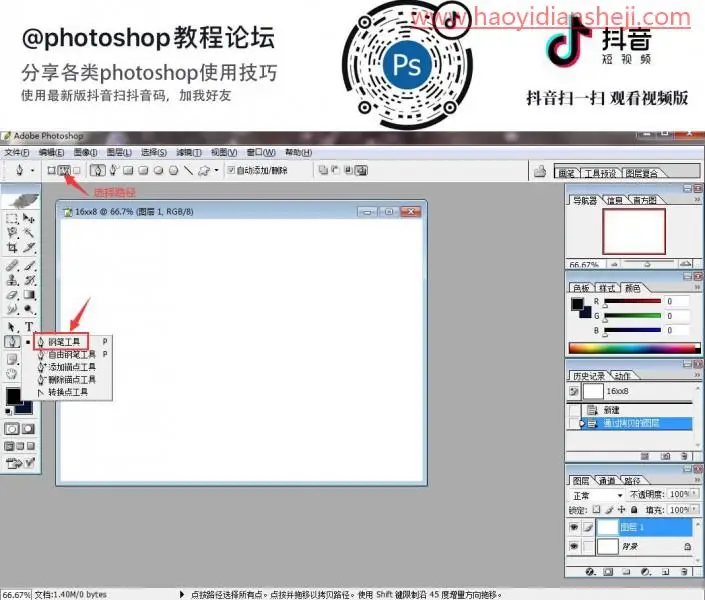Click the Ellipse shape in options bar
Image resolution: width=705 pixels, height=600 pixels.
tap(158, 170)
